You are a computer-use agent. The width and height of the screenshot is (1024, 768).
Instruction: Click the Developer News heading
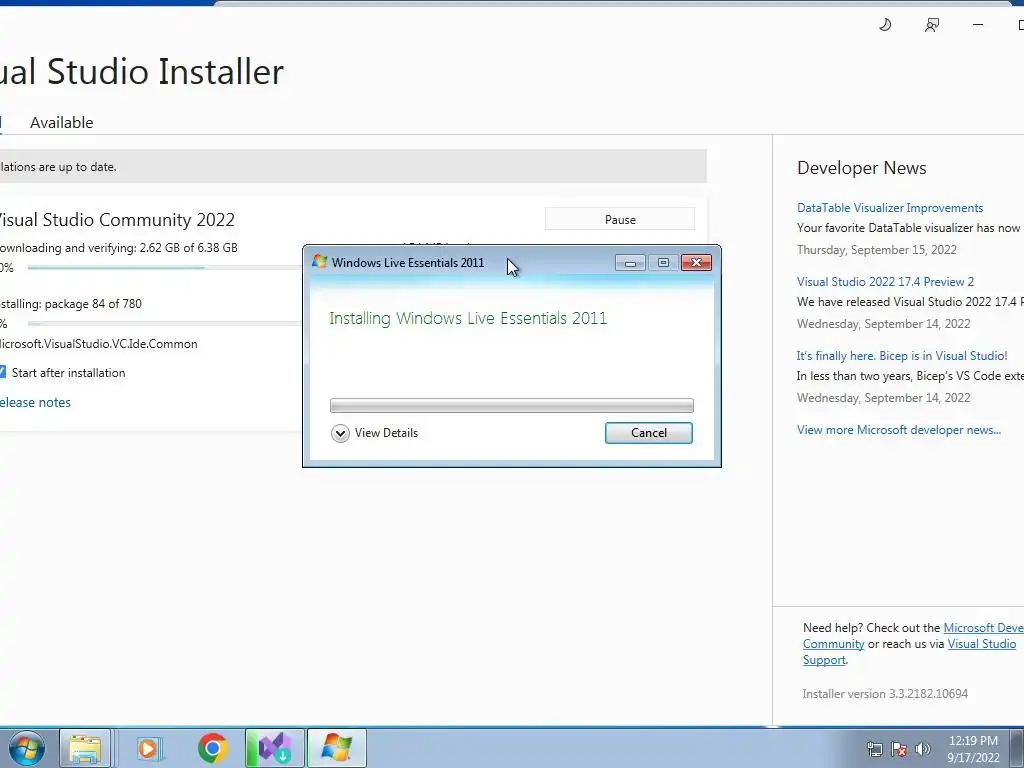pos(861,168)
